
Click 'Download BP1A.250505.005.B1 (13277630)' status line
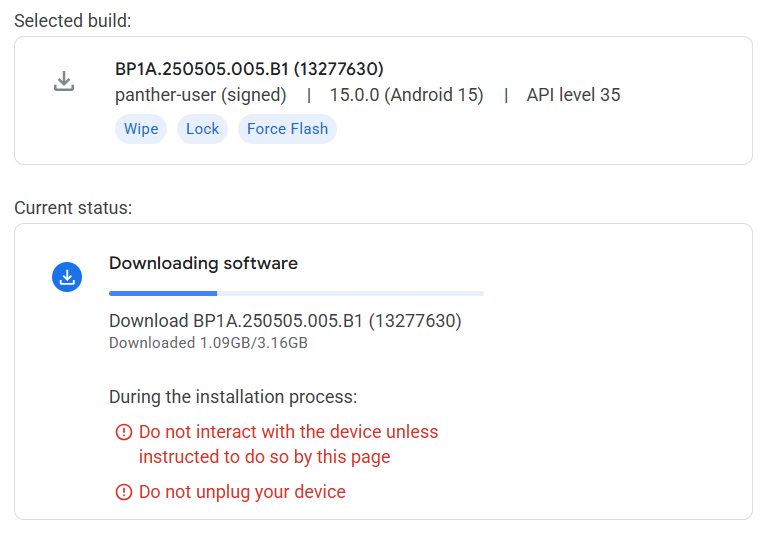click(285, 321)
